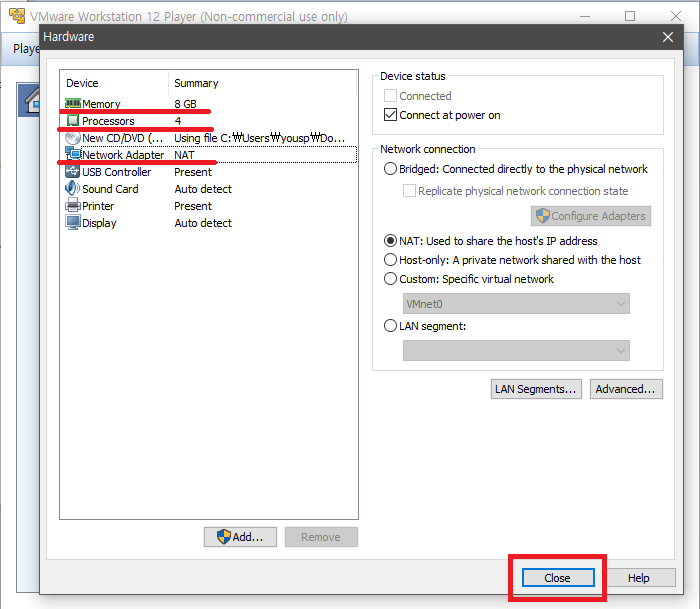Click the VMware Workstation title bar icon
The image size is (700, 609).
click(17, 16)
